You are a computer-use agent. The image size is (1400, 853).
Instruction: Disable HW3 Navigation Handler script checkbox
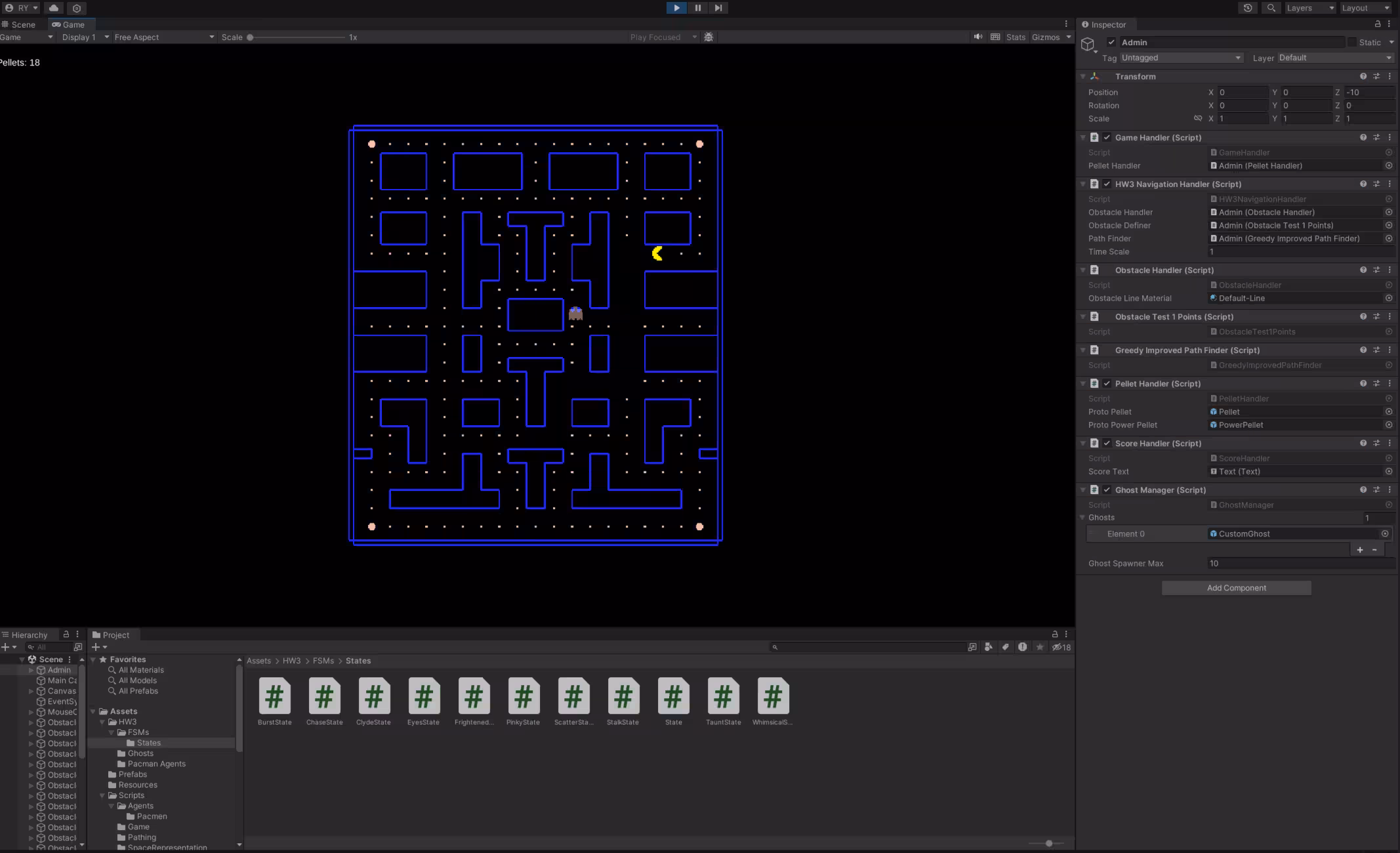pyautogui.click(x=1107, y=184)
